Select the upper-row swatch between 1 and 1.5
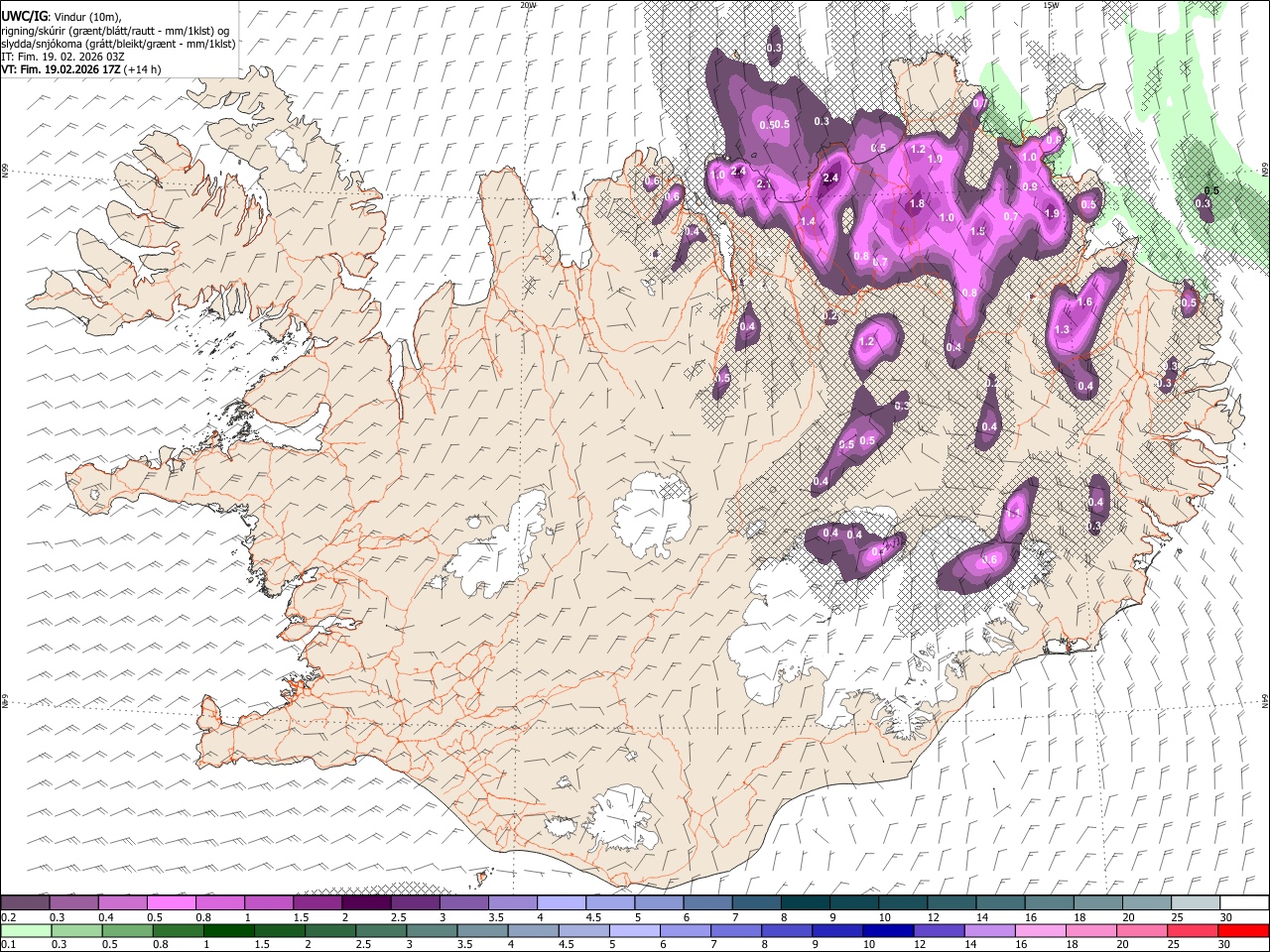 click(x=268, y=903)
